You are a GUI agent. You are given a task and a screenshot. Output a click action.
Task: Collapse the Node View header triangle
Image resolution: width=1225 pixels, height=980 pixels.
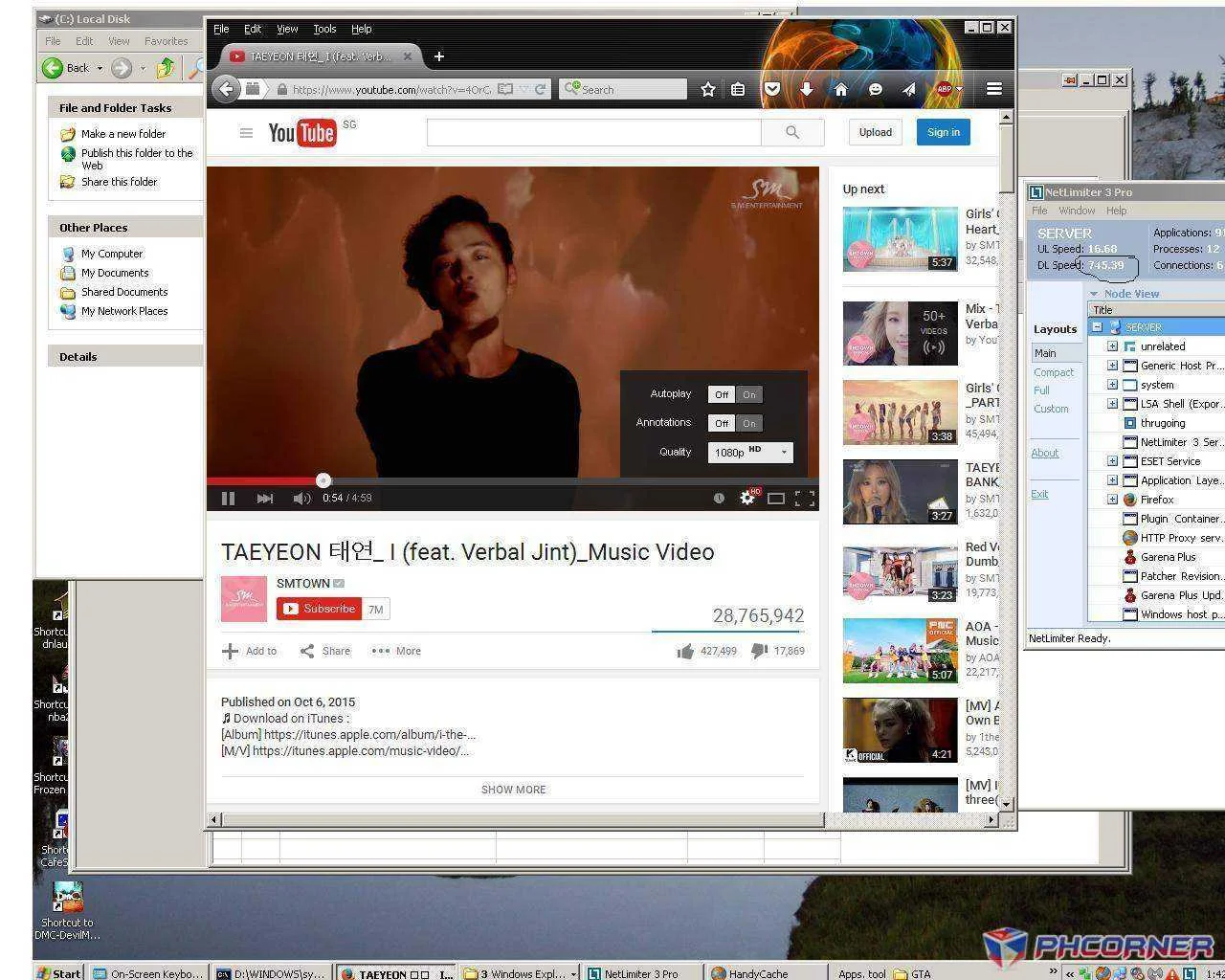1094,294
